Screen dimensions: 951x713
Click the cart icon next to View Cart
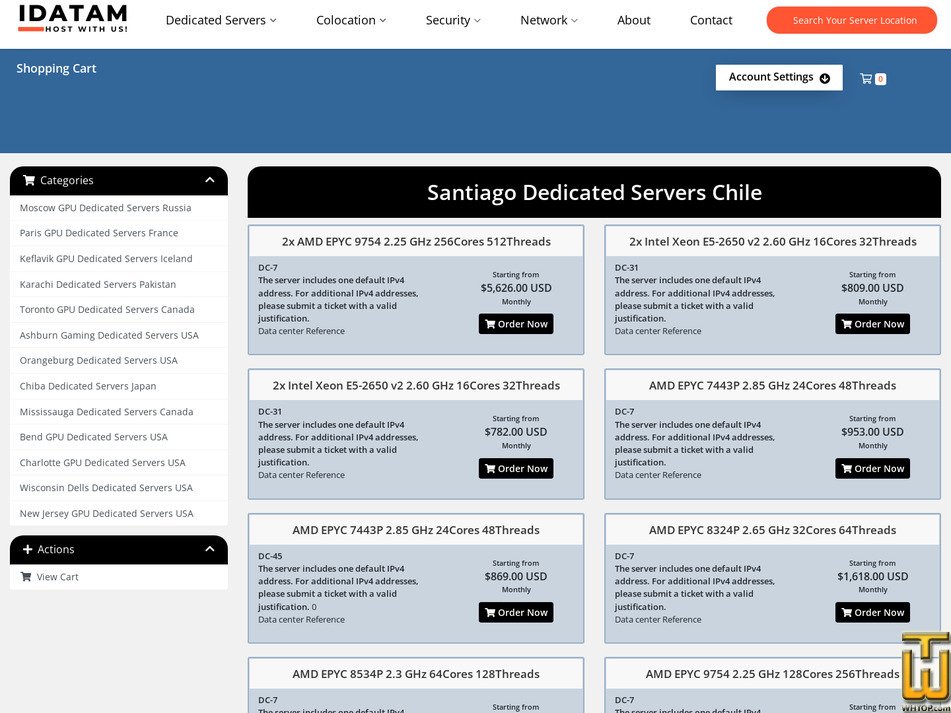click(x=26, y=577)
